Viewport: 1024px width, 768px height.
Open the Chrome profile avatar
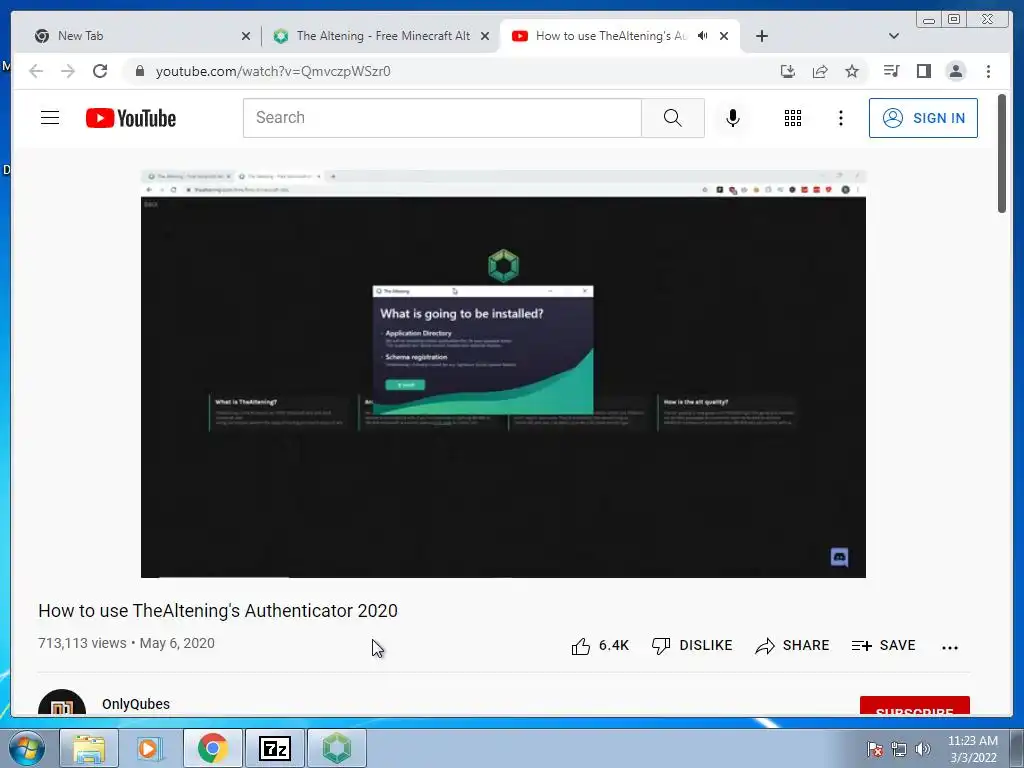(955, 71)
